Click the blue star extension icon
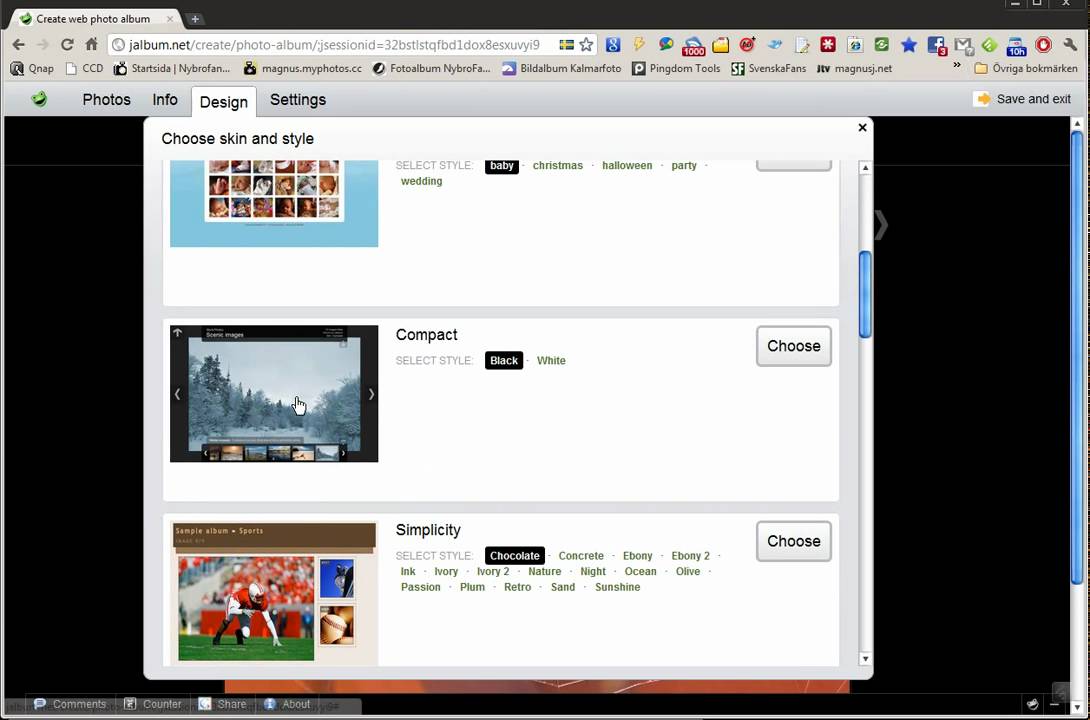Screen dimensions: 1090x720 click(x=909, y=44)
